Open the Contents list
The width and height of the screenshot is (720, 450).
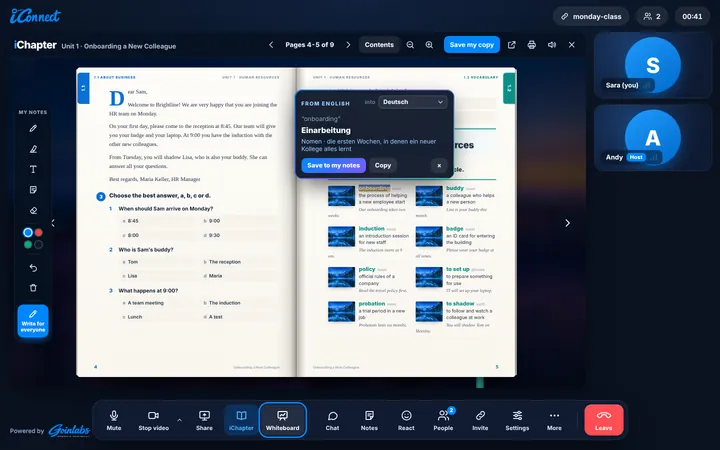click(379, 45)
